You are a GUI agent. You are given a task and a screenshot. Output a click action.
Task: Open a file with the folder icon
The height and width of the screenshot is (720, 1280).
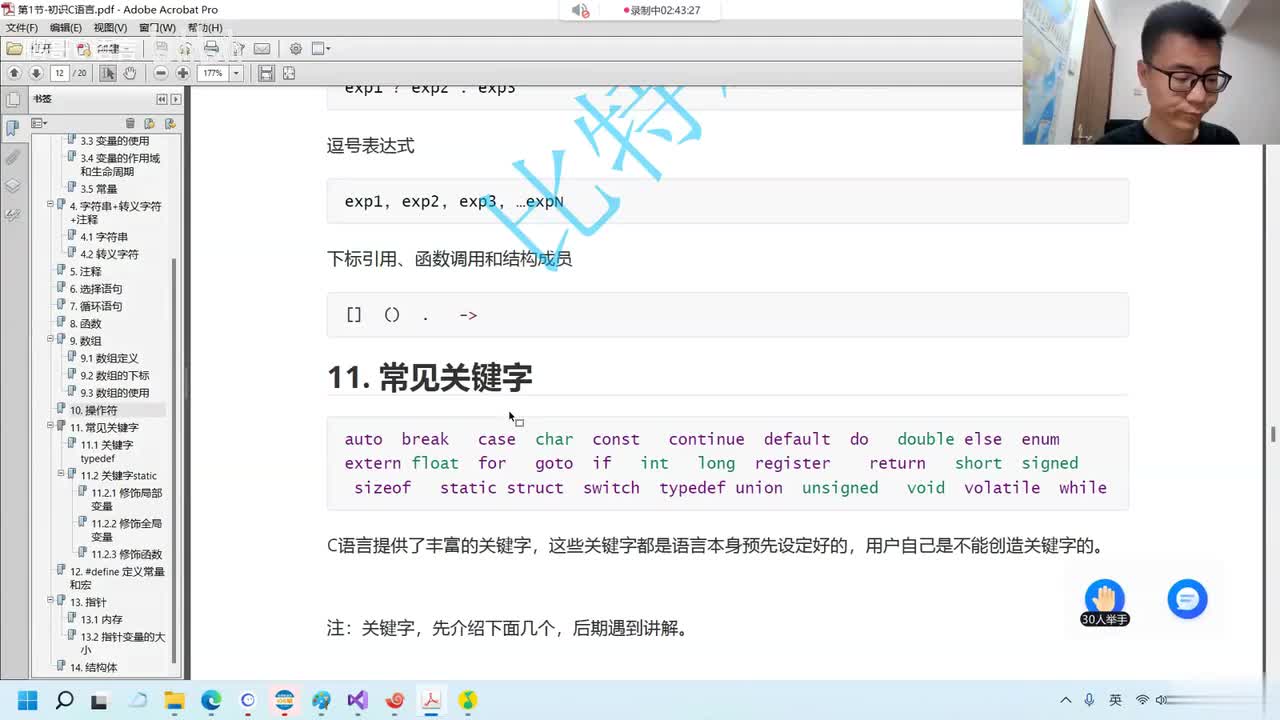tap(14, 48)
